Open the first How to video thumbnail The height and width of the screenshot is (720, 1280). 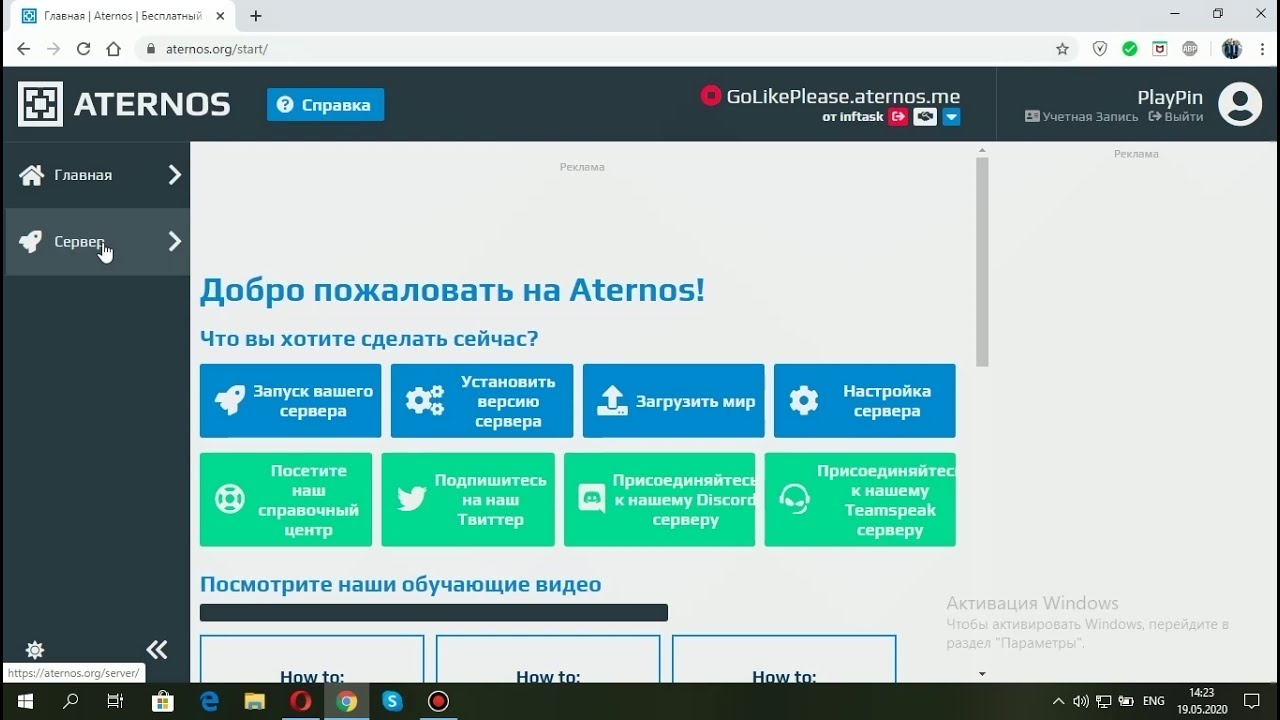[312, 660]
